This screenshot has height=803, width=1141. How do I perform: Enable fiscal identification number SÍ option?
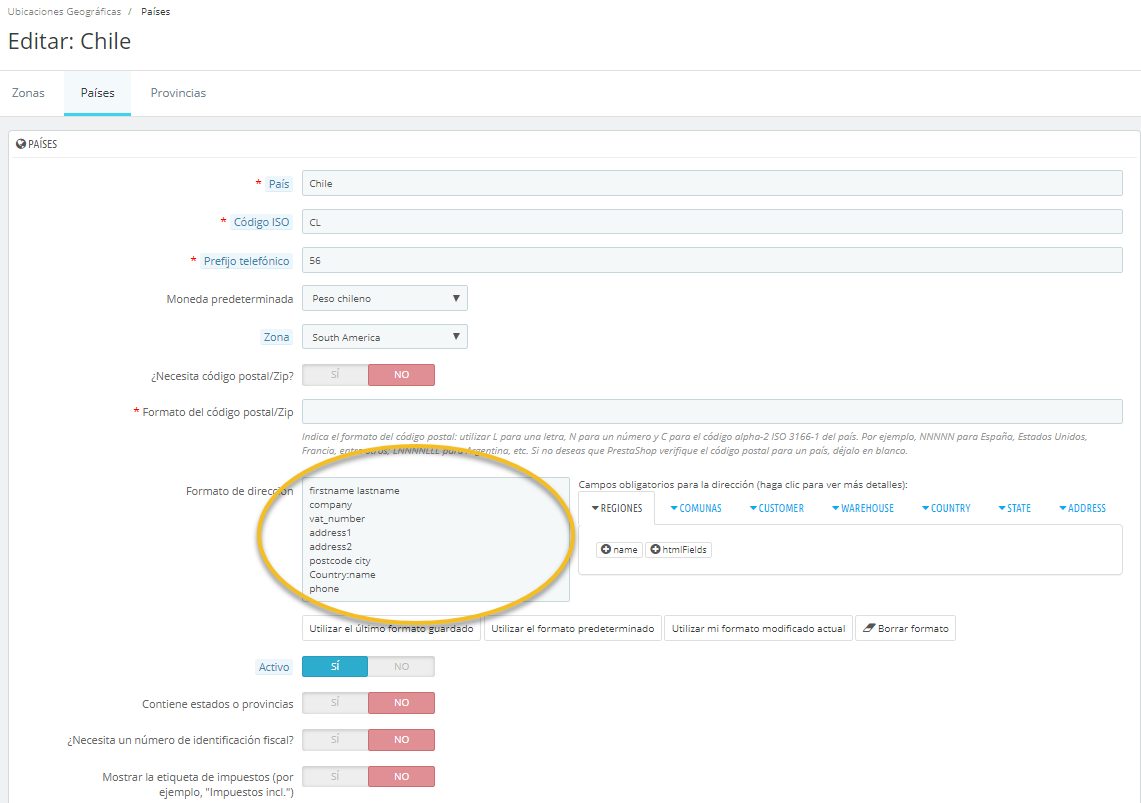[335, 740]
